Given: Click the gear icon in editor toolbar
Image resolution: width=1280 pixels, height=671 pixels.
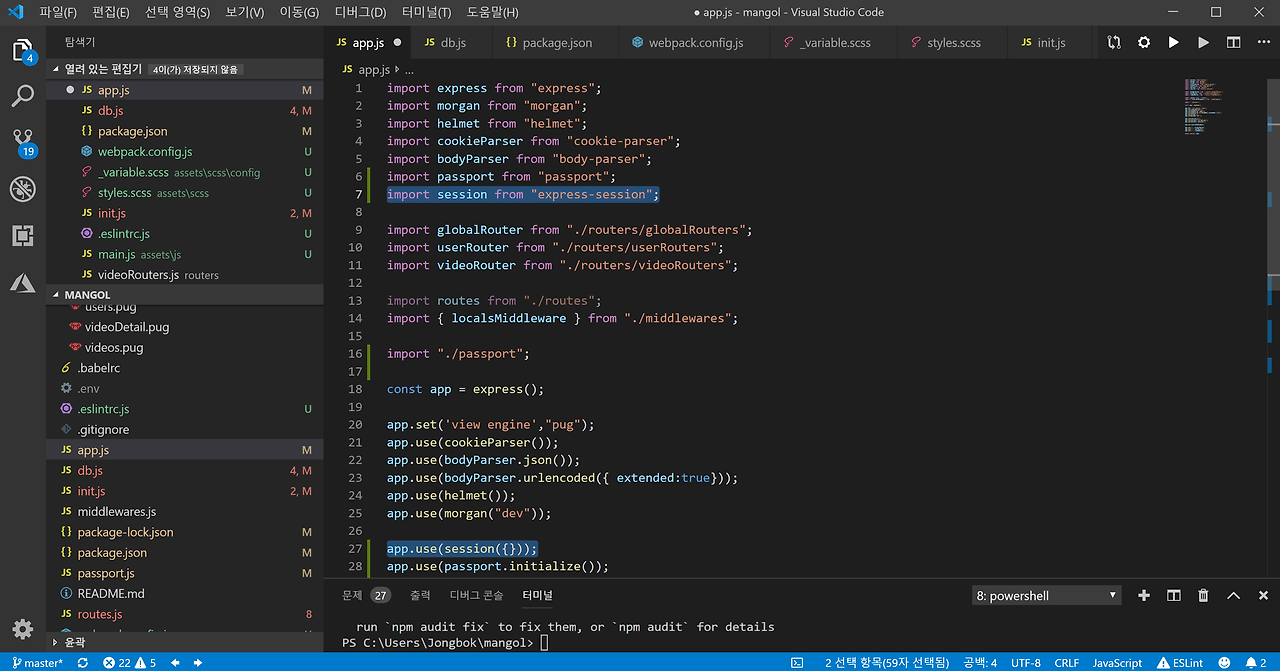Looking at the screenshot, I should pyautogui.click(x=1144, y=43).
